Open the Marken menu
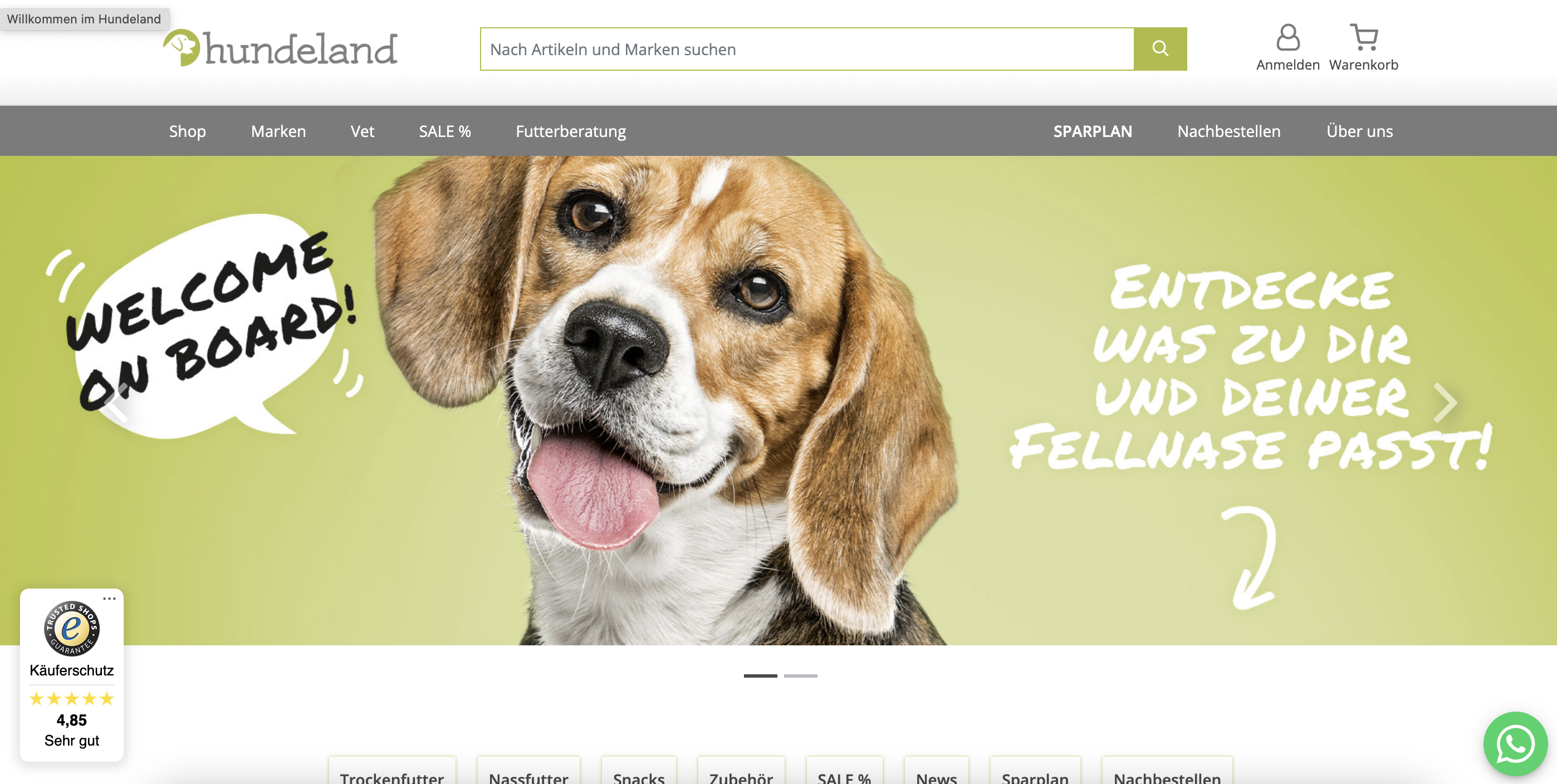The width and height of the screenshot is (1557, 784). pyautogui.click(x=278, y=131)
